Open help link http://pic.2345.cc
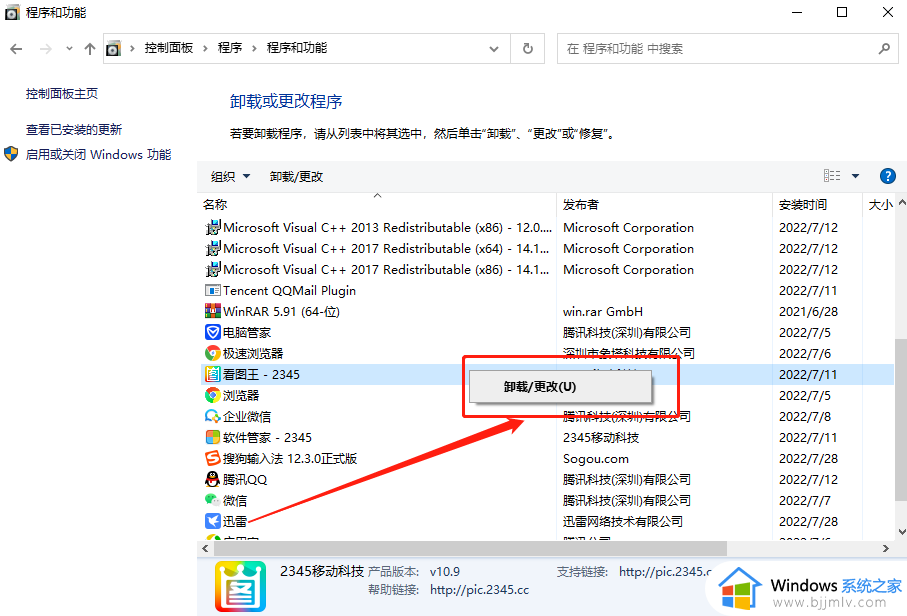The height and width of the screenshot is (616, 907). coord(480,589)
